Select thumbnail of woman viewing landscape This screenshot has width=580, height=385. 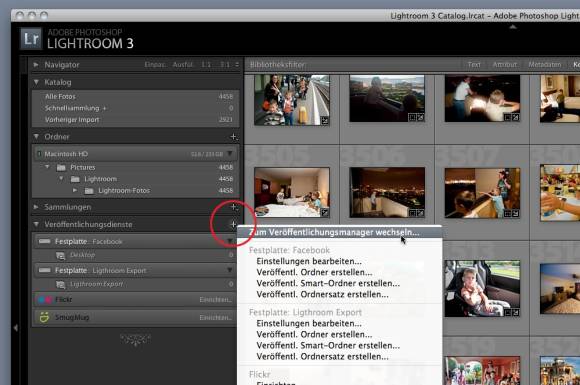(387, 98)
